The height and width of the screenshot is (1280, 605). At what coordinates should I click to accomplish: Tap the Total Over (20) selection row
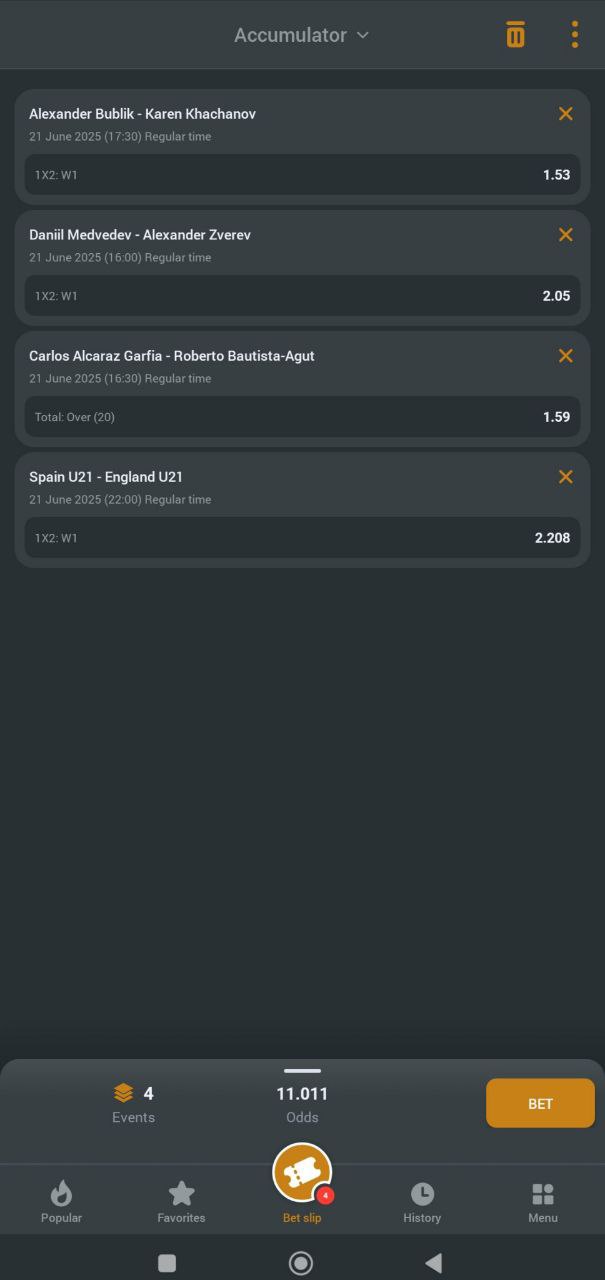coord(302,417)
